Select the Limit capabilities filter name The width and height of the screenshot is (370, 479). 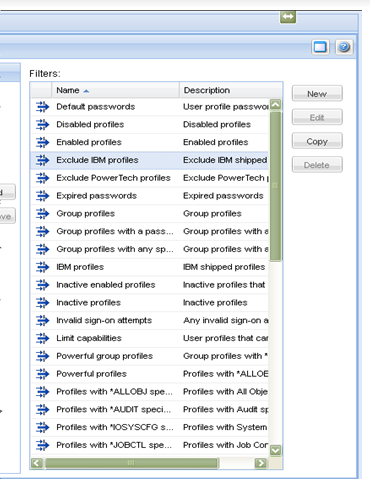[x=89, y=338]
